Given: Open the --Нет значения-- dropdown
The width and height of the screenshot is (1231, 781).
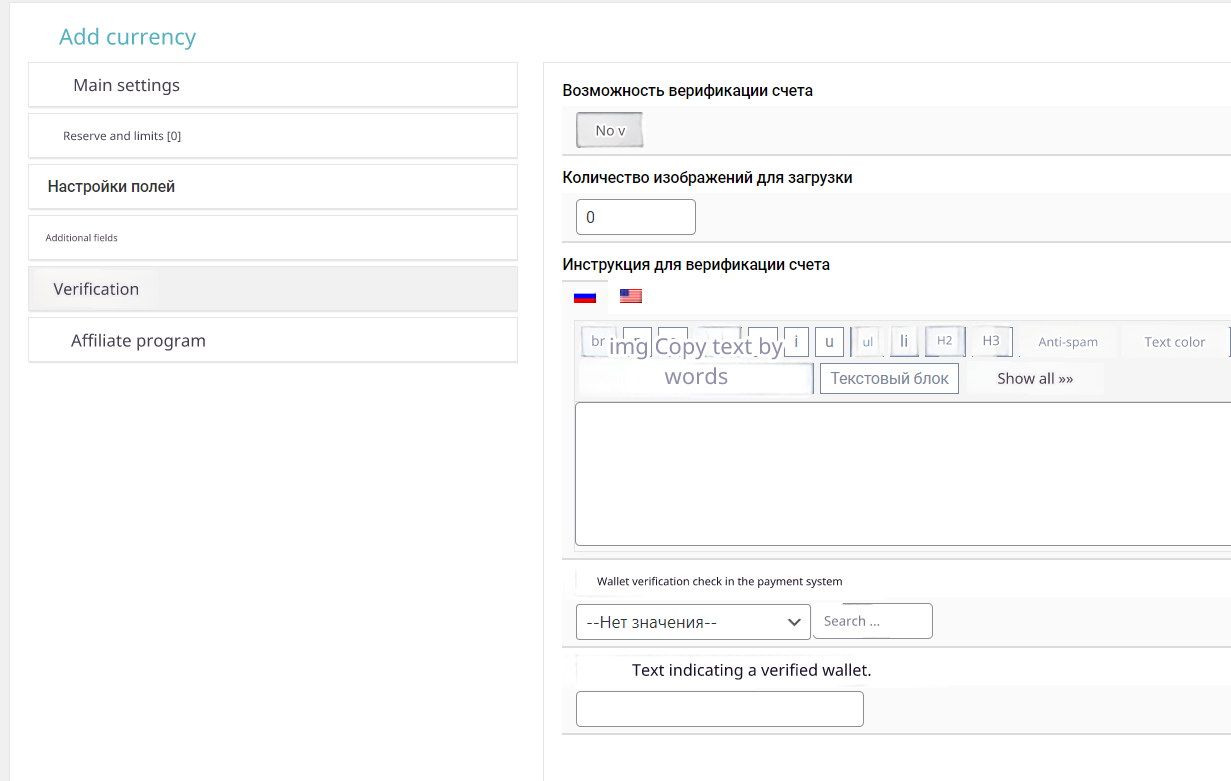Looking at the screenshot, I should click(693, 622).
